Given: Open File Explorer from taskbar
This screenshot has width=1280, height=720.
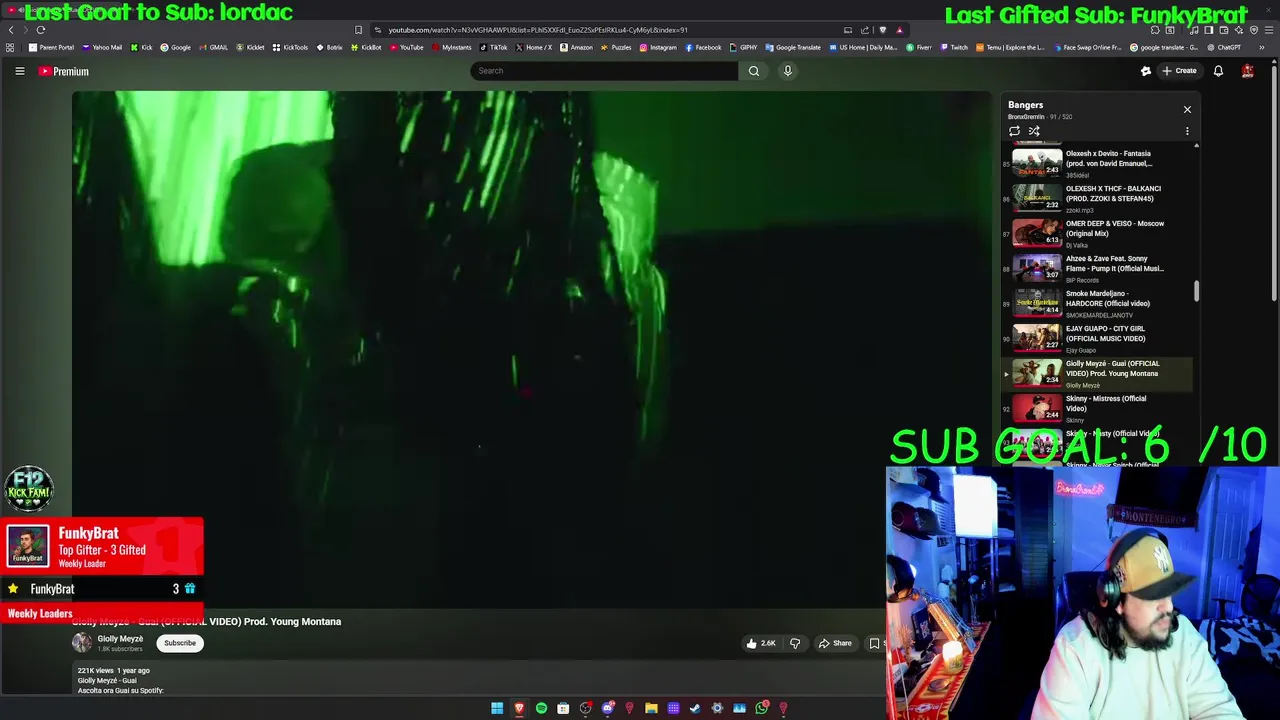Looking at the screenshot, I should (651, 708).
